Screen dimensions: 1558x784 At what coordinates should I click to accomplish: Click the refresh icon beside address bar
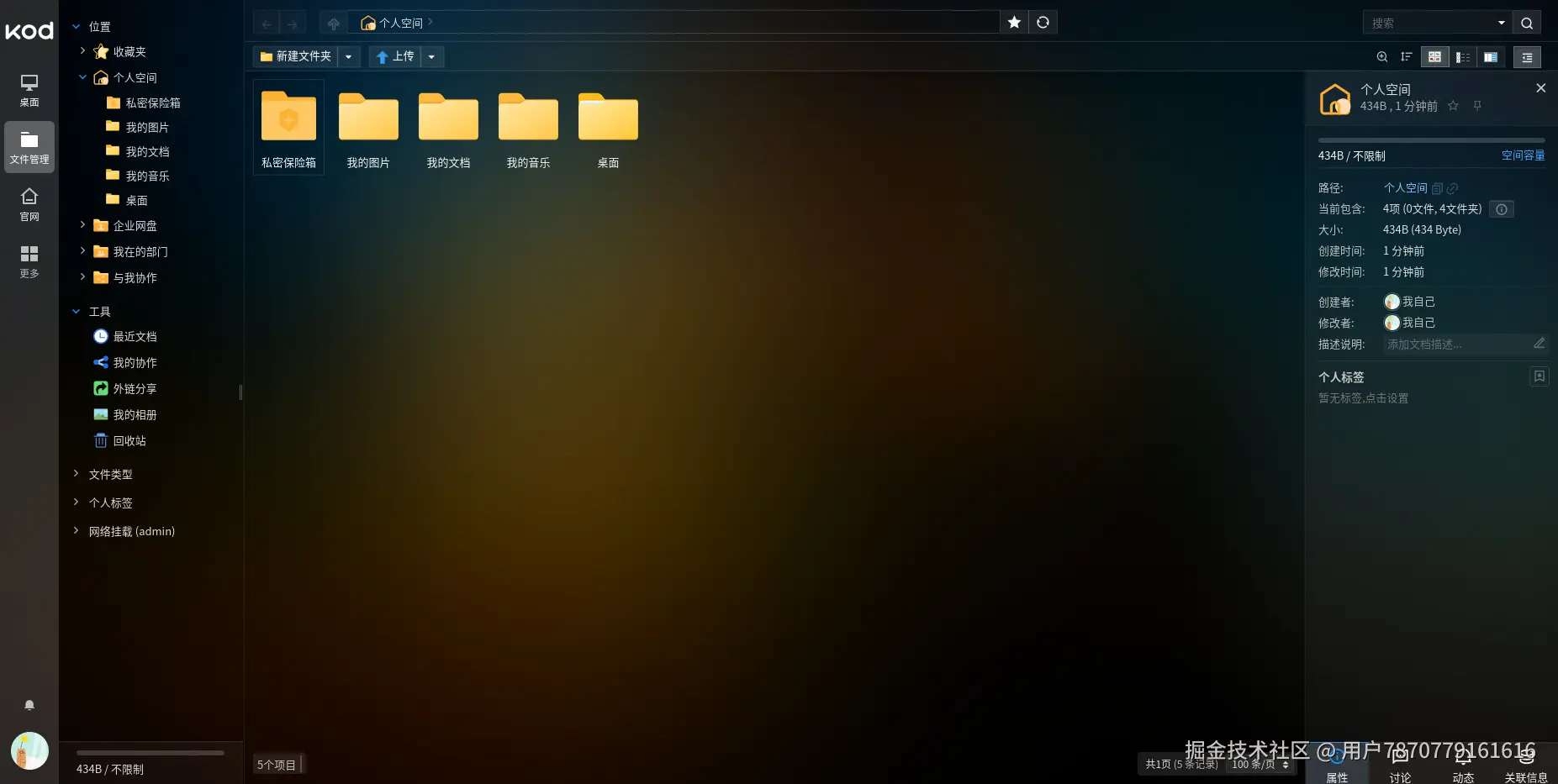point(1043,23)
